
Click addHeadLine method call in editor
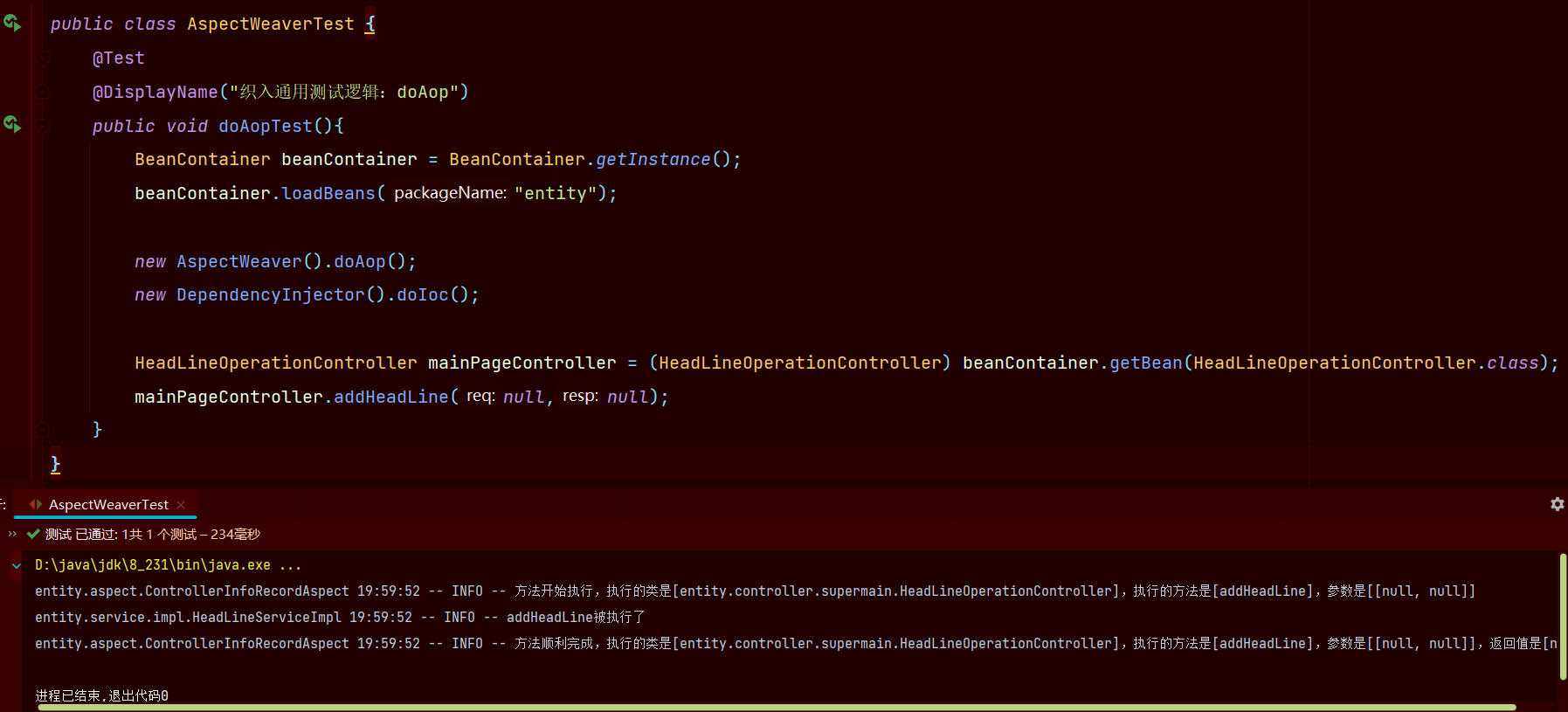point(391,397)
